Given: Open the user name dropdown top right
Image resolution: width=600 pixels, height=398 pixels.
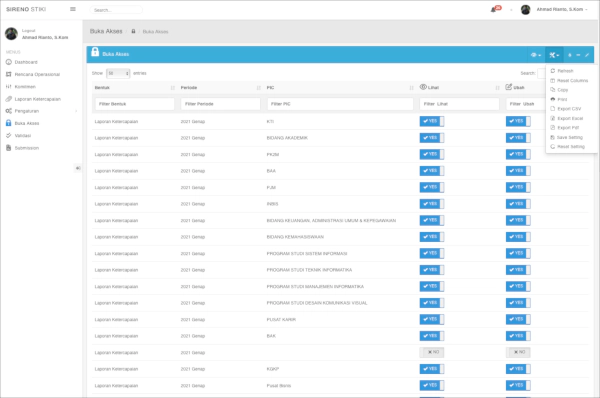Looking at the screenshot, I should (562, 9).
